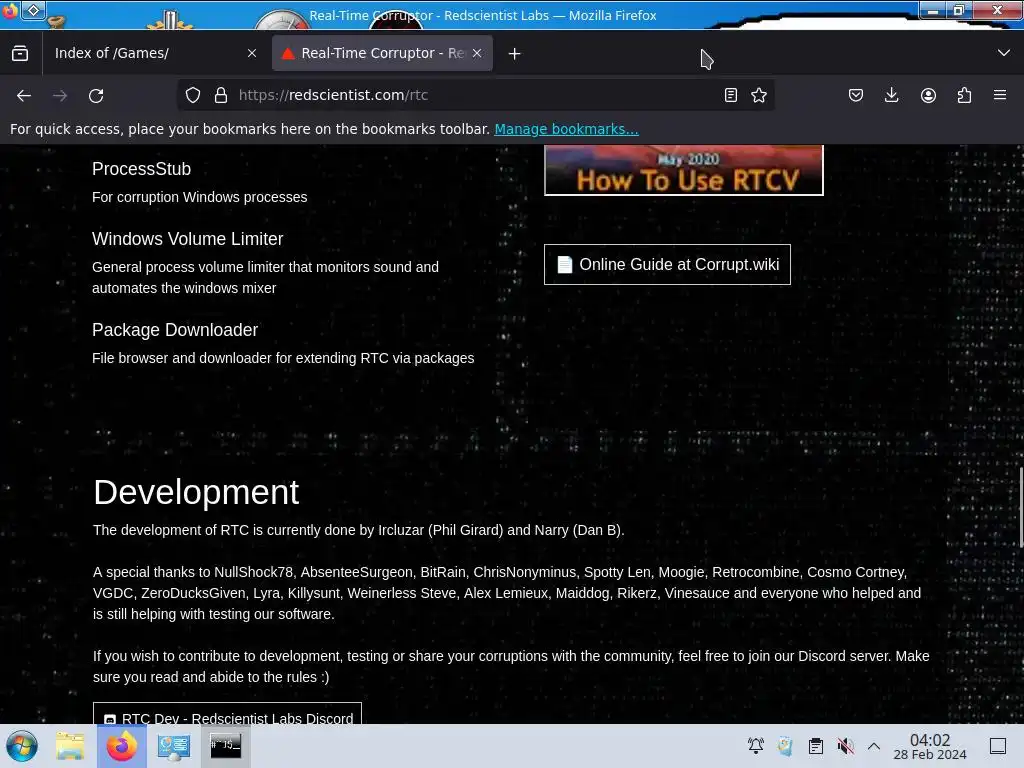
Task: Click the Development section heading
Action: (196, 492)
